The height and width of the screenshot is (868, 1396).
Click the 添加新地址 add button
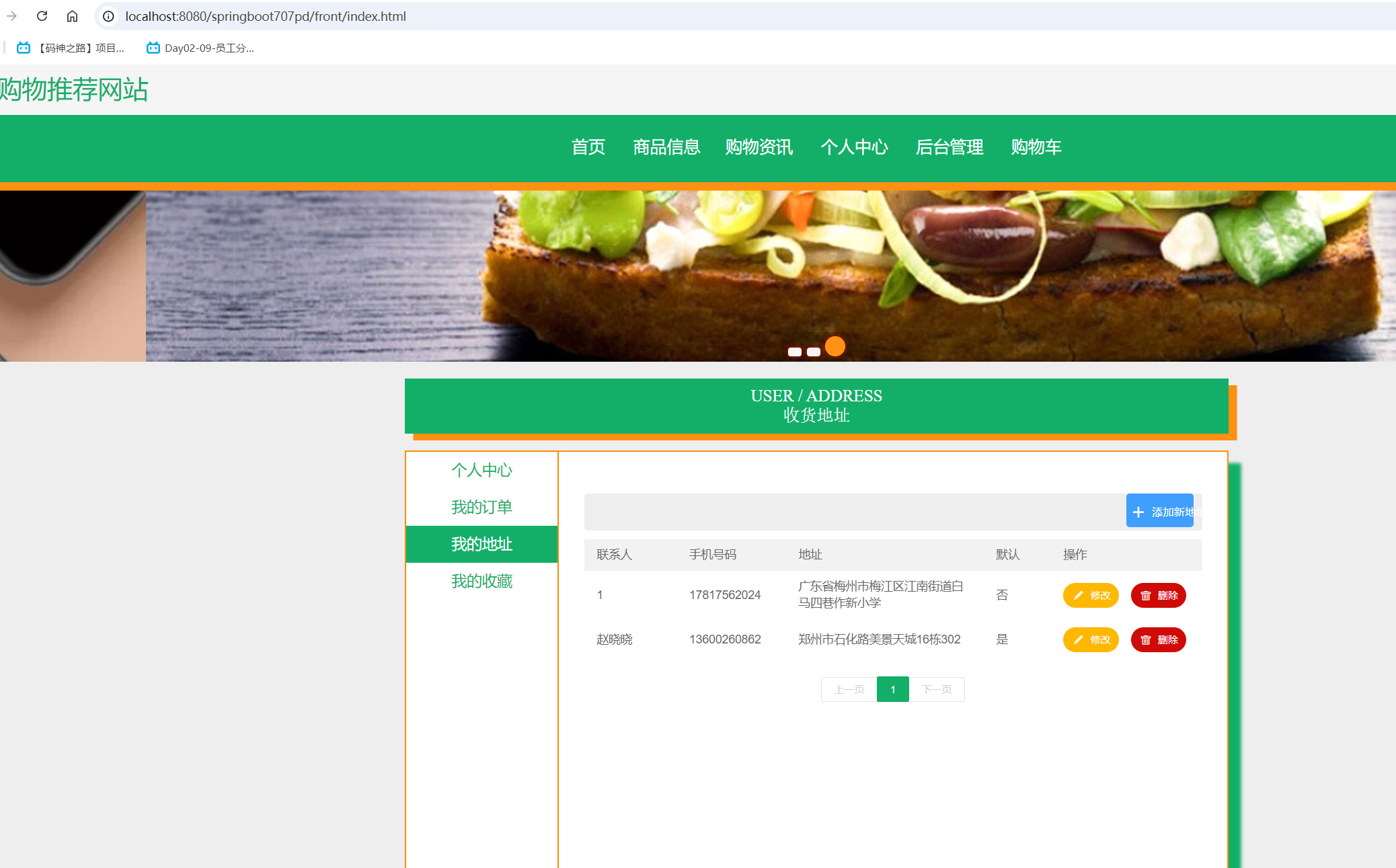1160,512
